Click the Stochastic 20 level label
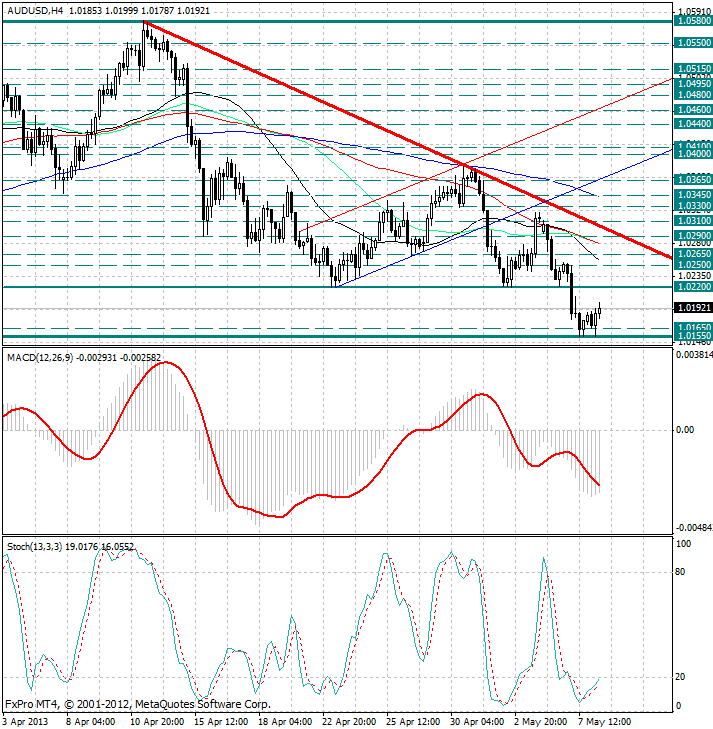 tap(680, 677)
